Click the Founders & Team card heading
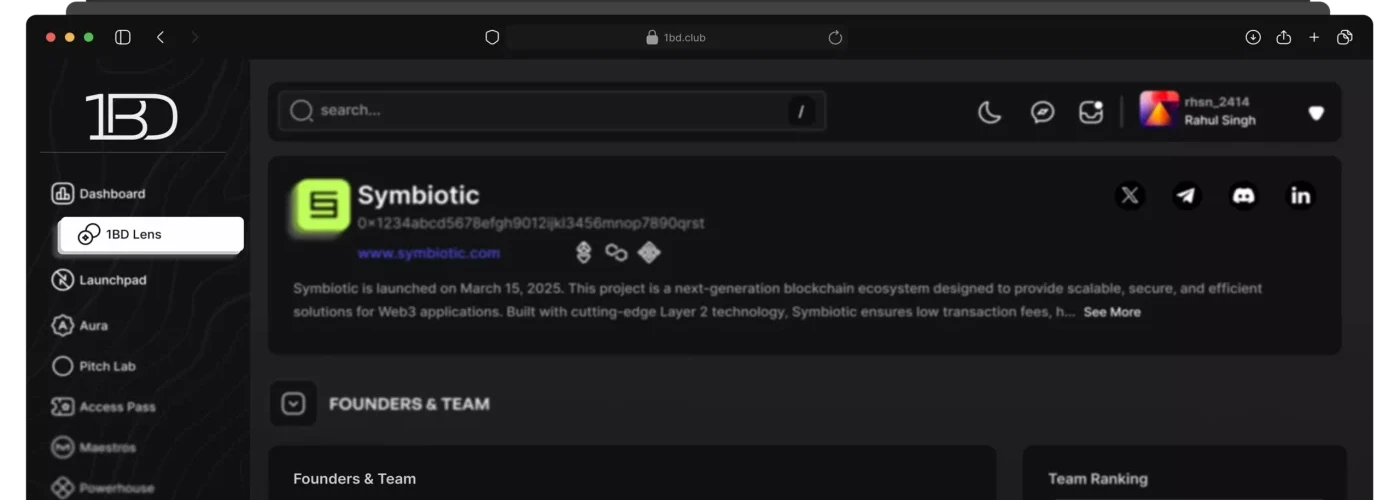This screenshot has width=1400, height=500. click(354, 479)
